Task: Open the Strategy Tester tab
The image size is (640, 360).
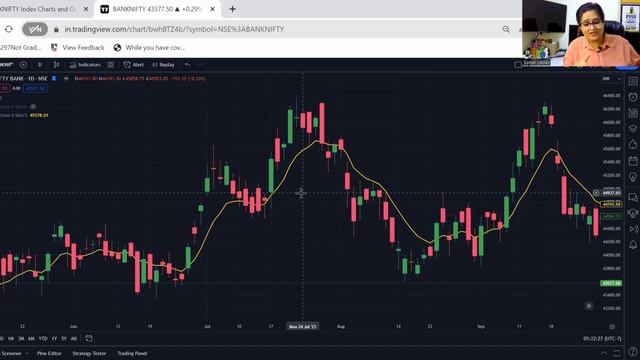Action: [x=89, y=353]
